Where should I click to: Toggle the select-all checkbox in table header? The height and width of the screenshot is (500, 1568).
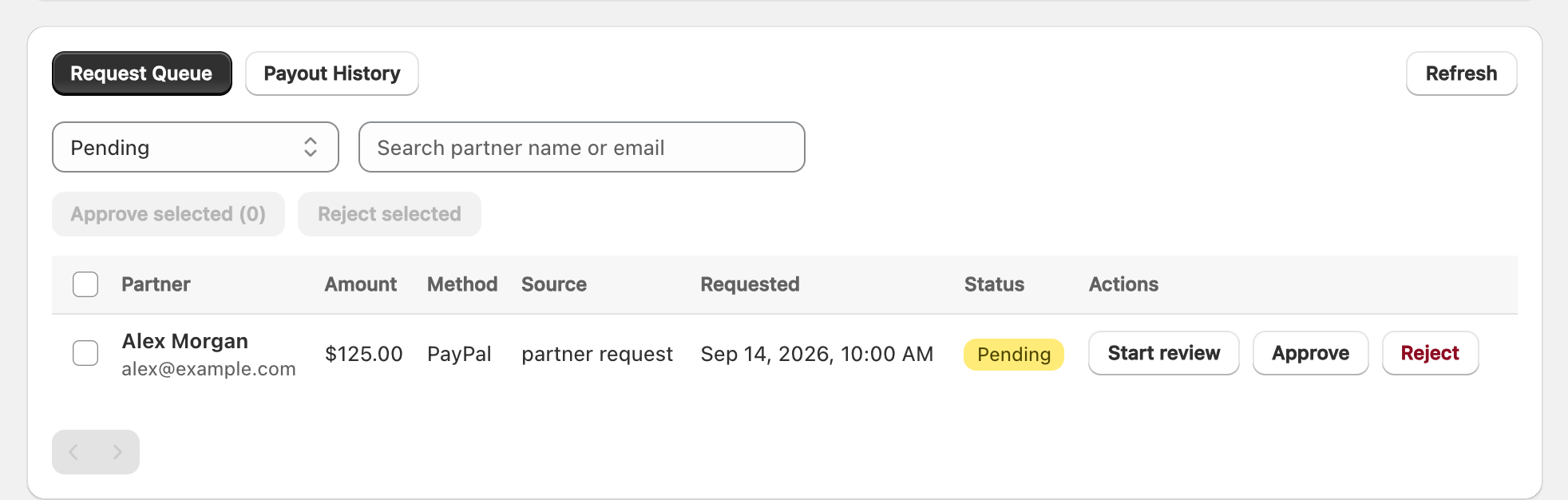click(x=85, y=284)
